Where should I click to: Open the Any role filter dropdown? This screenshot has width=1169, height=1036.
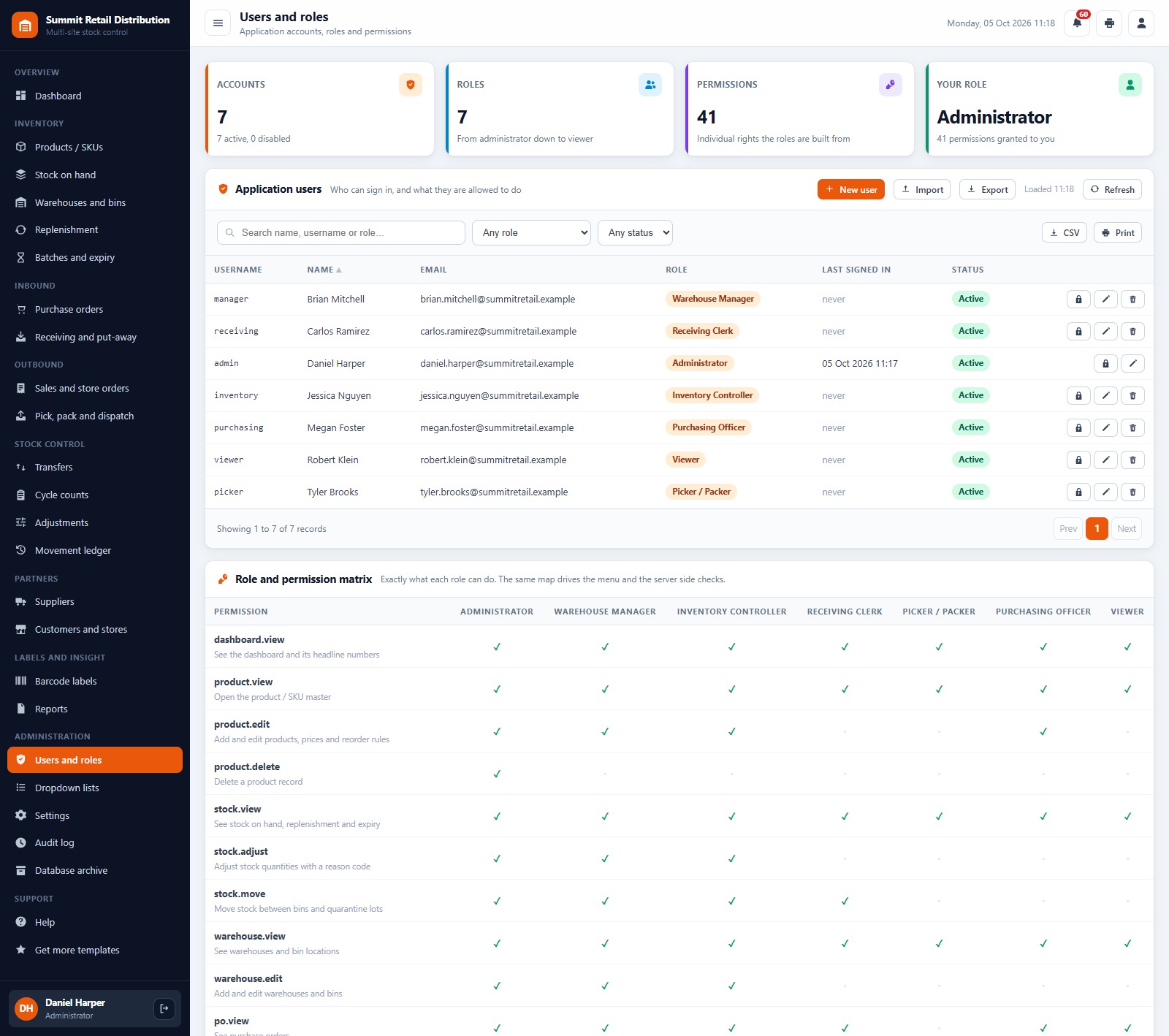pyautogui.click(x=531, y=232)
